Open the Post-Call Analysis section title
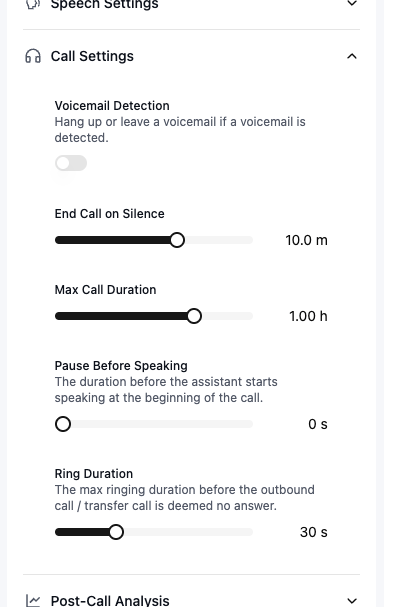Screen dimensions: 399x607 click(x=110, y=600)
